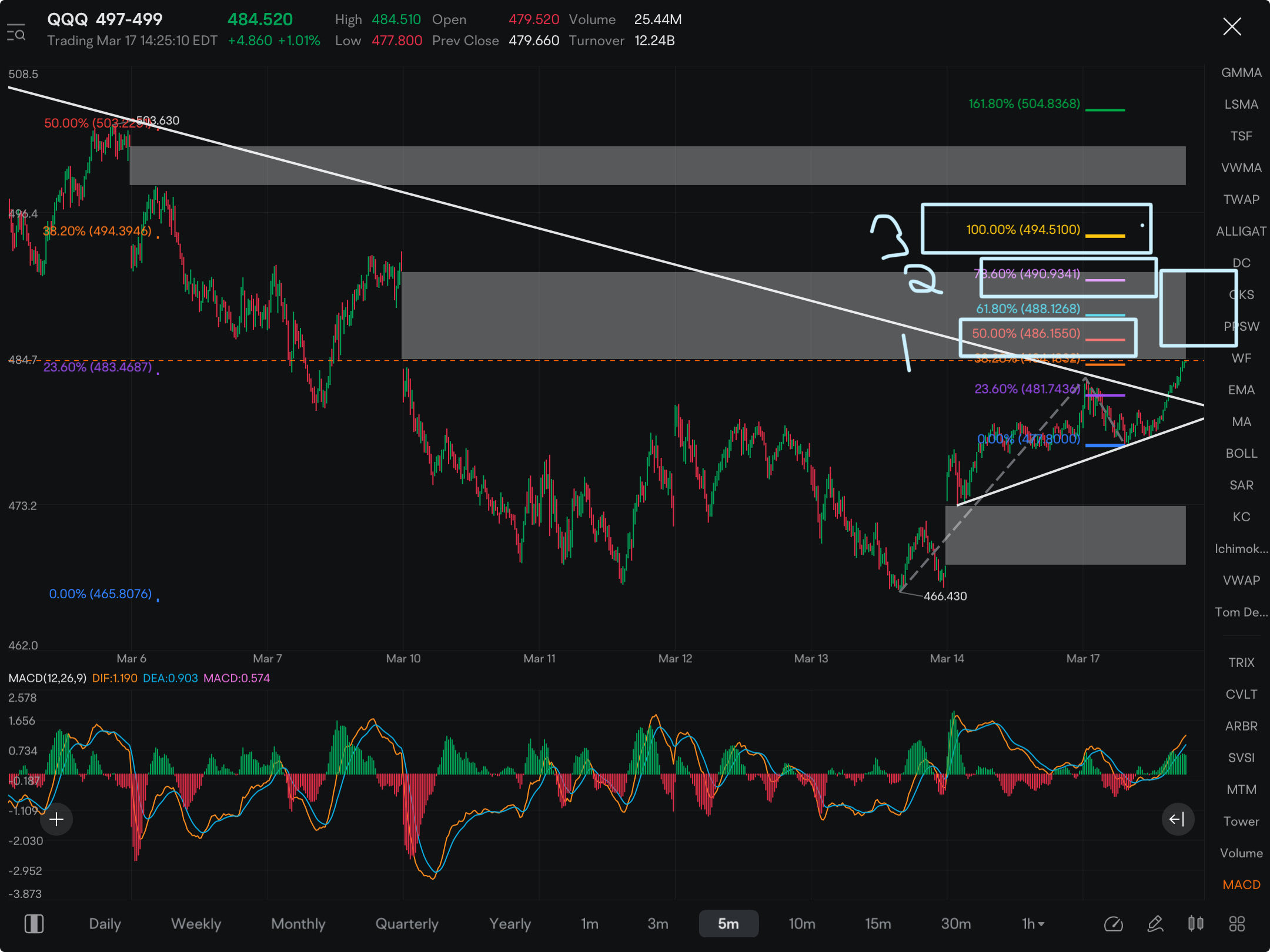This screenshot has height=952, width=1270.
Task: Expand the 1h interval dropdown
Action: point(1033,924)
